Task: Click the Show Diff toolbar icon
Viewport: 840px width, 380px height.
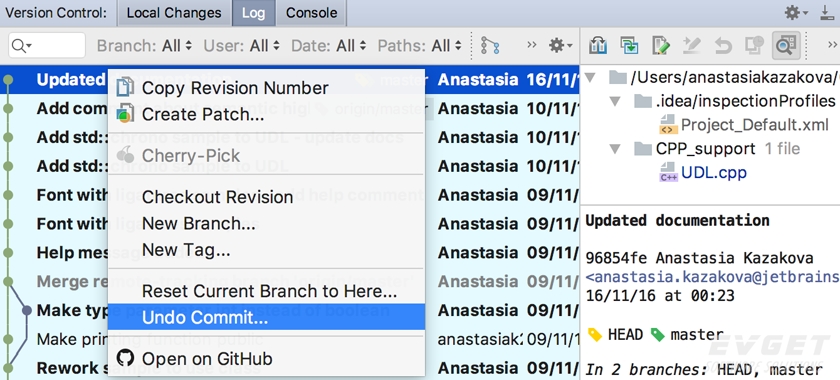Action: (x=597, y=46)
